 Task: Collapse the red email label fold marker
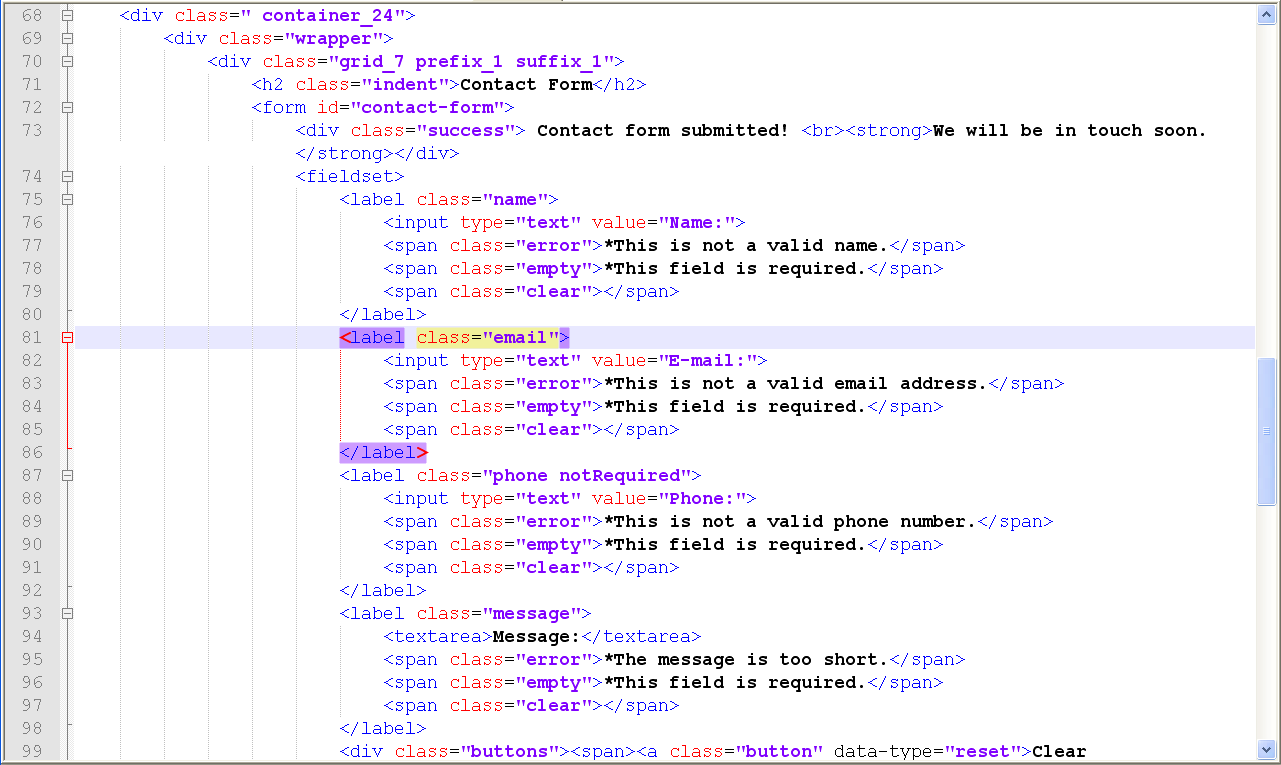[x=67, y=338]
